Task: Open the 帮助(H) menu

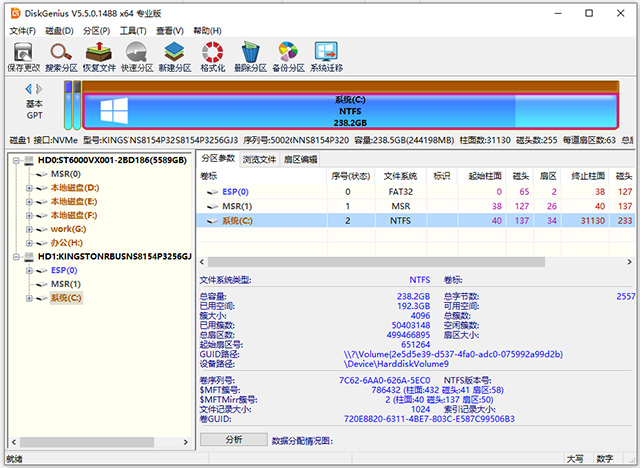Action: click(x=207, y=31)
